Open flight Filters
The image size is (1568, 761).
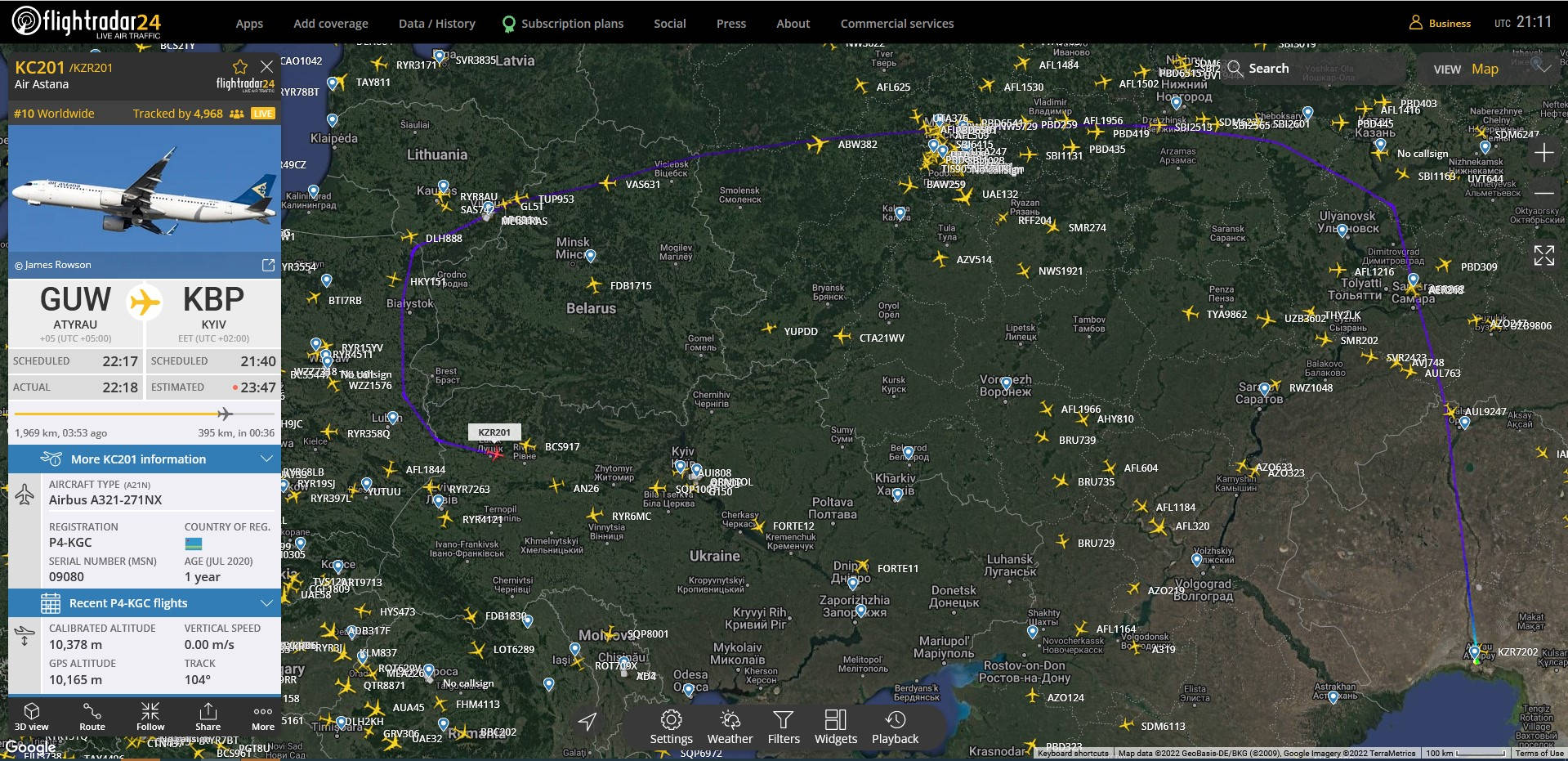(x=784, y=727)
